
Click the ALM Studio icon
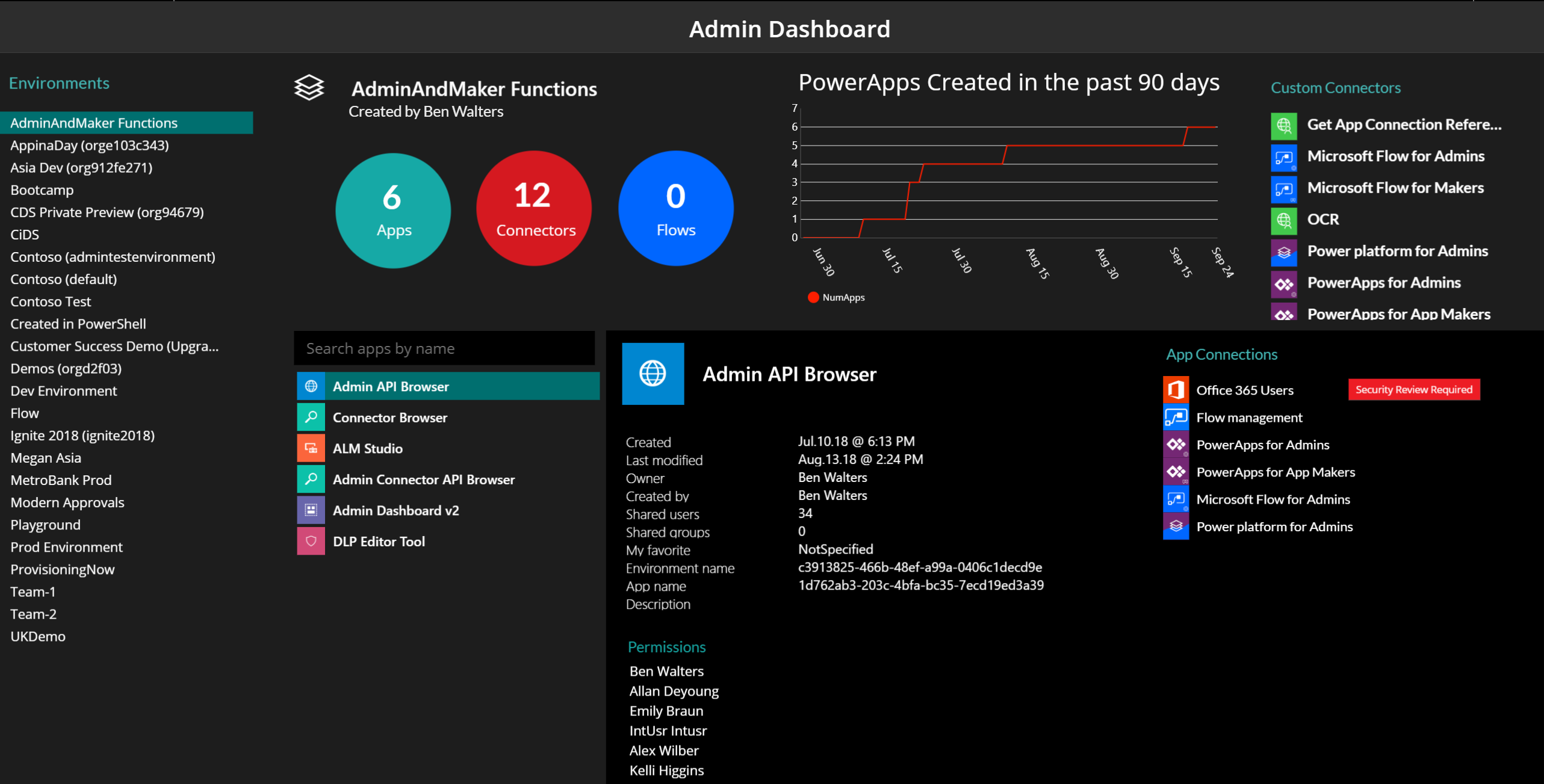311,448
